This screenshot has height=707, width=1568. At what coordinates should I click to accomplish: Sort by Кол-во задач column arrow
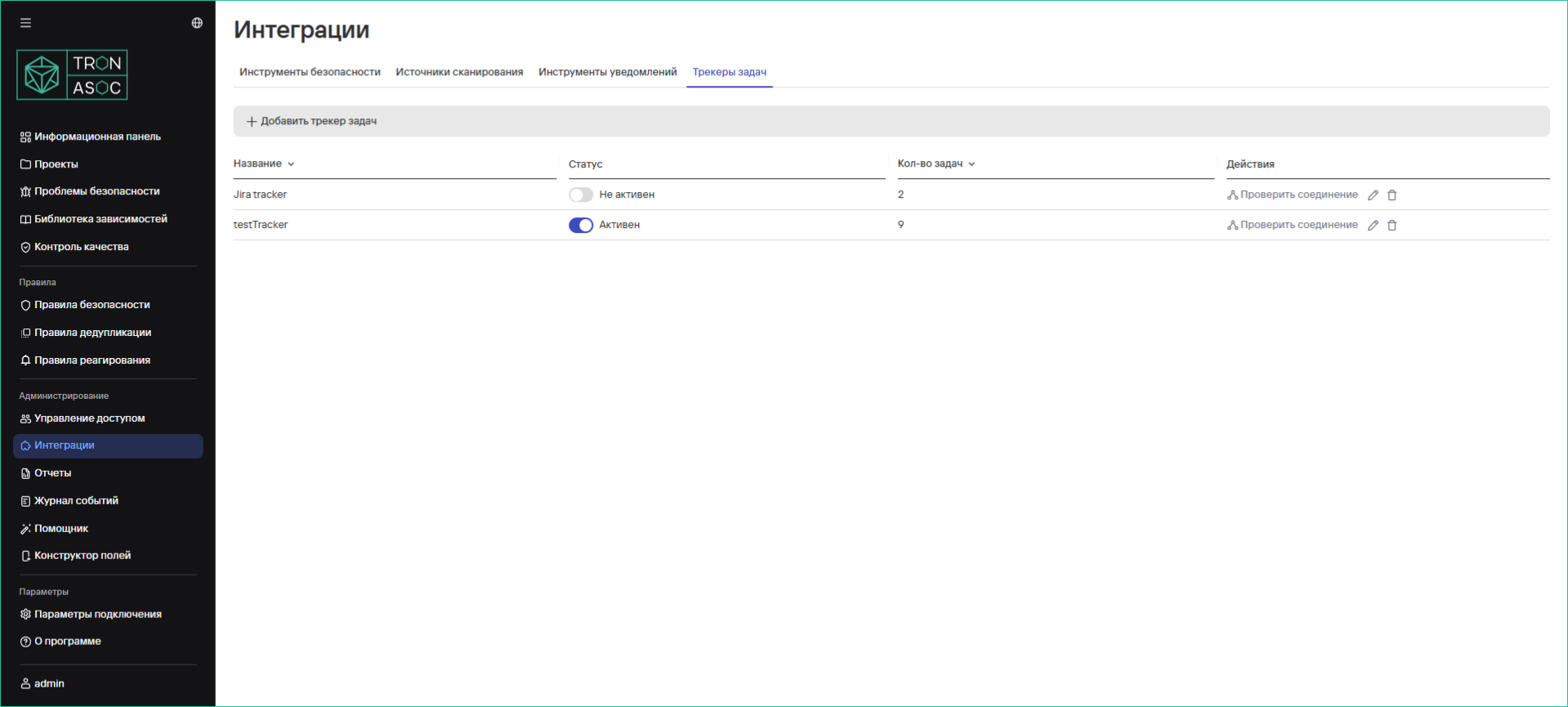pos(972,164)
